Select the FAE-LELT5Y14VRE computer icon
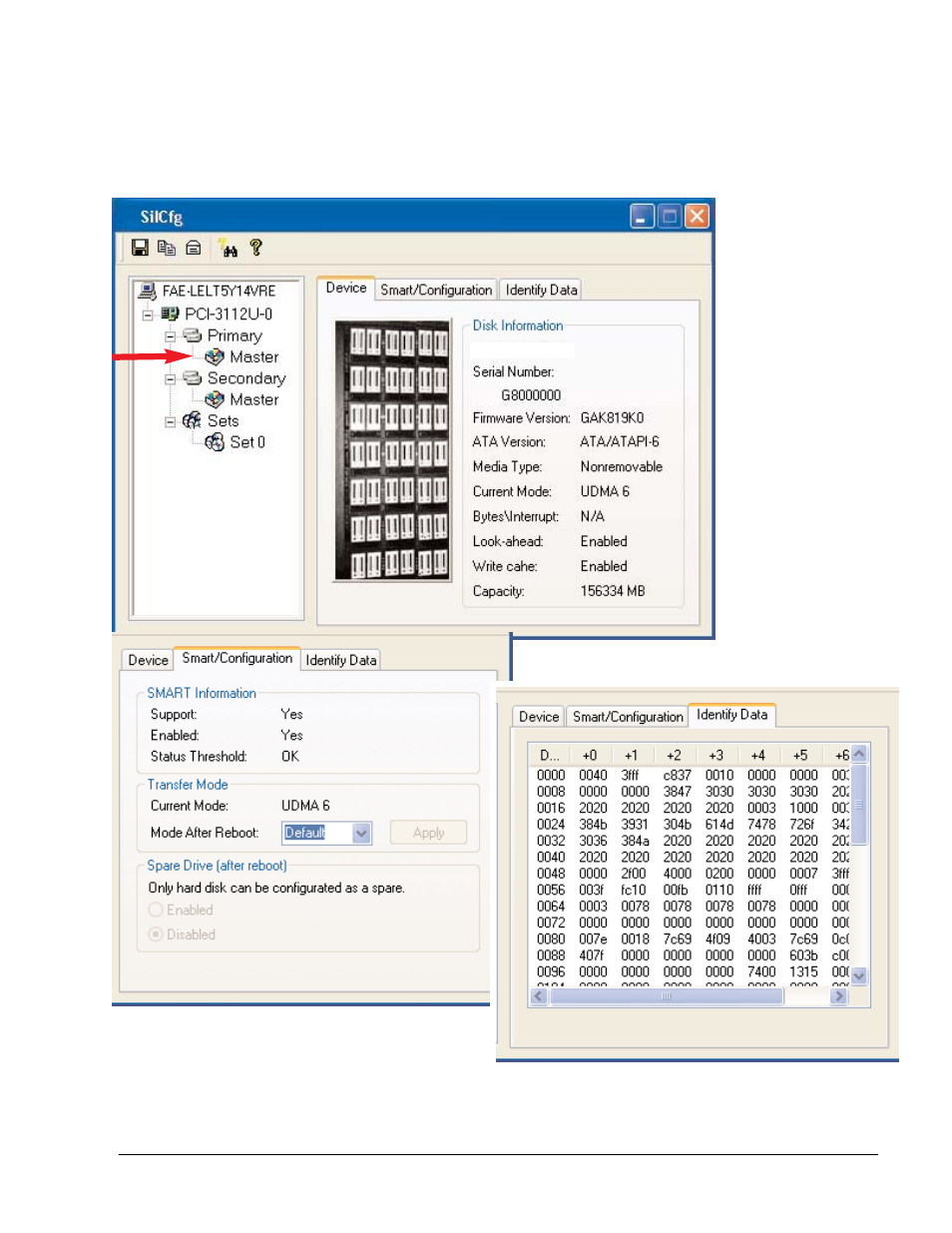Screen dimensions: 952x1233 tap(147, 291)
